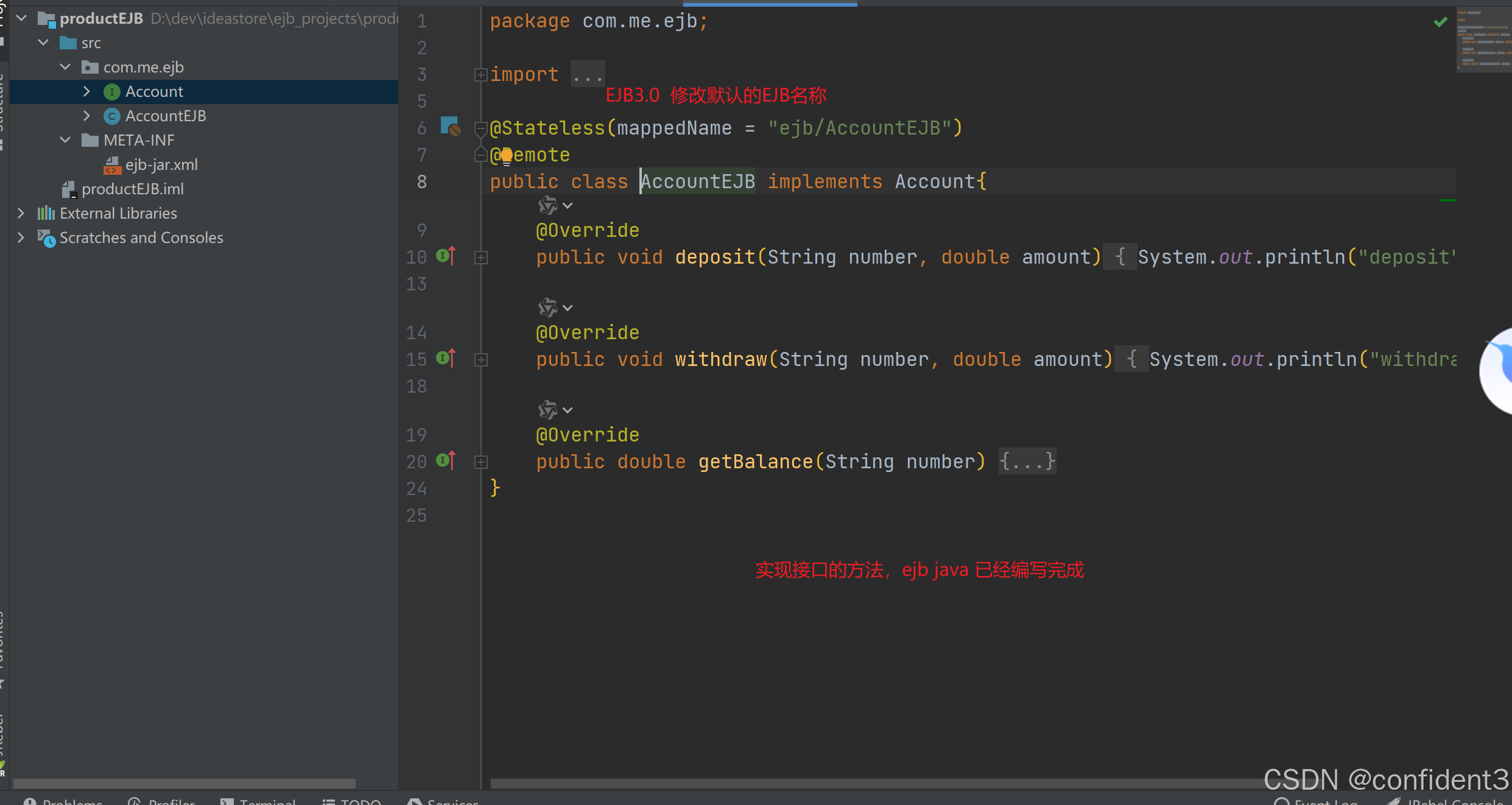The height and width of the screenshot is (805, 1512).
Task: Select the Account interface in project tree
Action: [153, 91]
